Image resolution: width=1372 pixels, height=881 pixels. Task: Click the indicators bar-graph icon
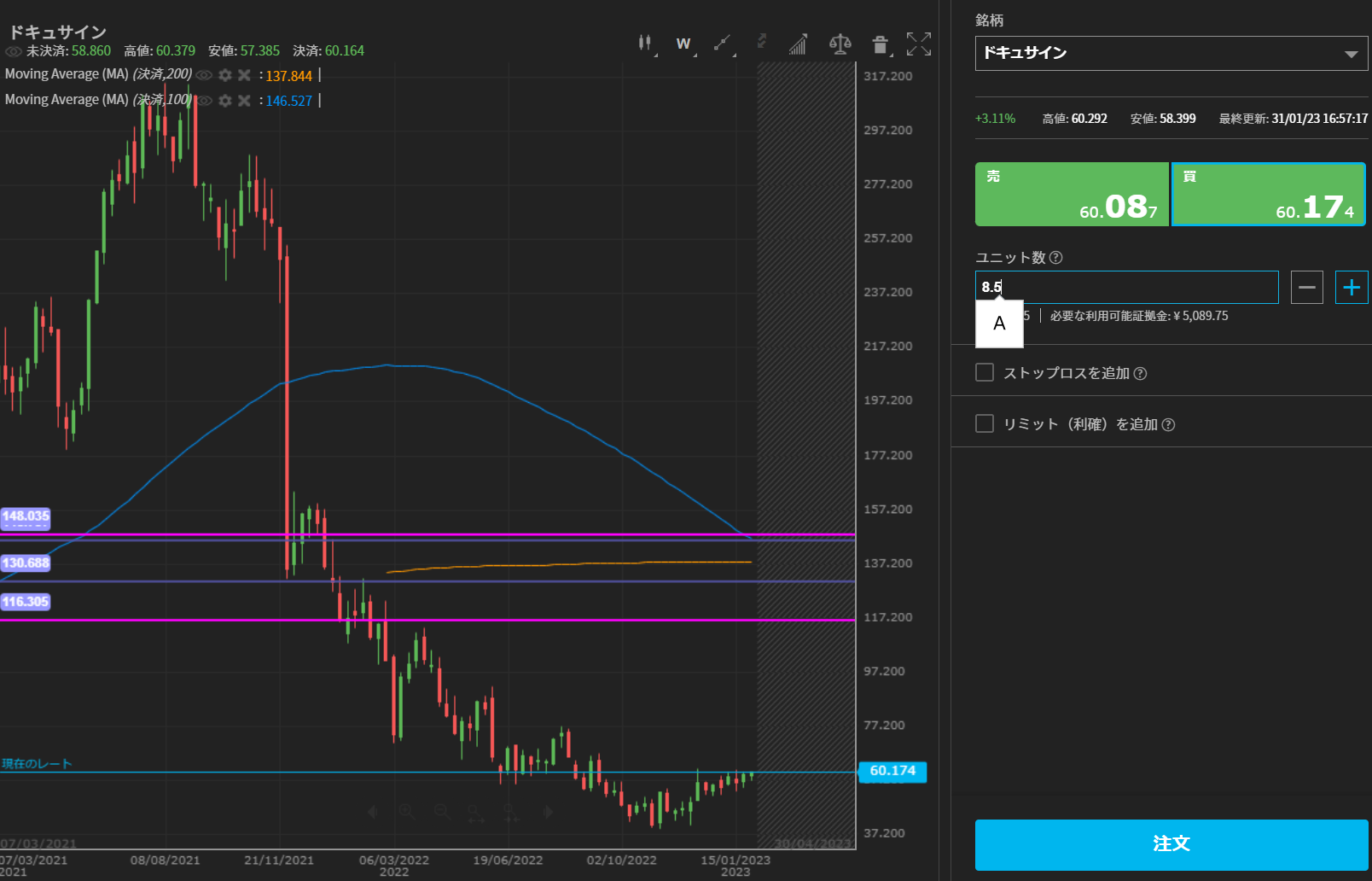coord(798,44)
